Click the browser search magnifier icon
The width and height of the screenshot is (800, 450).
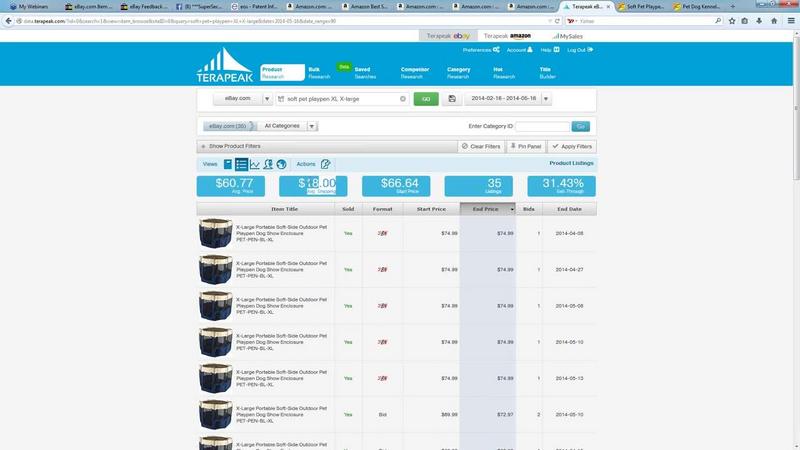point(718,21)
